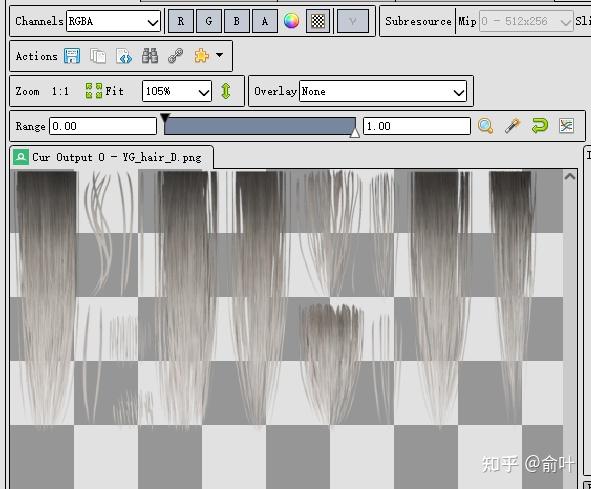The width and height of the screenshot is (591, 489).
Task: Toggle the Green channel button
Action: tap(208, 21)
